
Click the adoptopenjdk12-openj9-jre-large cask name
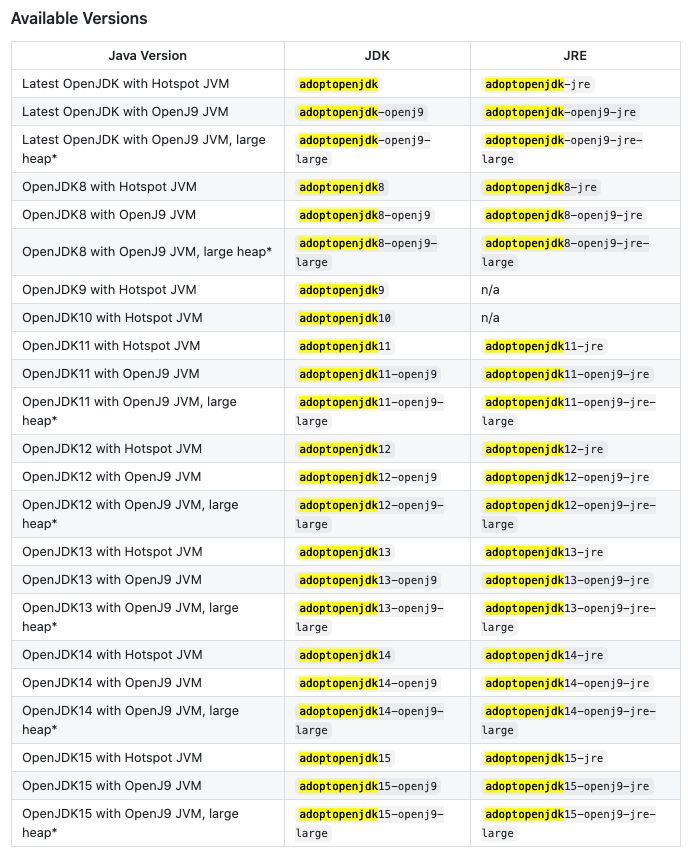[x=569, y=515]
